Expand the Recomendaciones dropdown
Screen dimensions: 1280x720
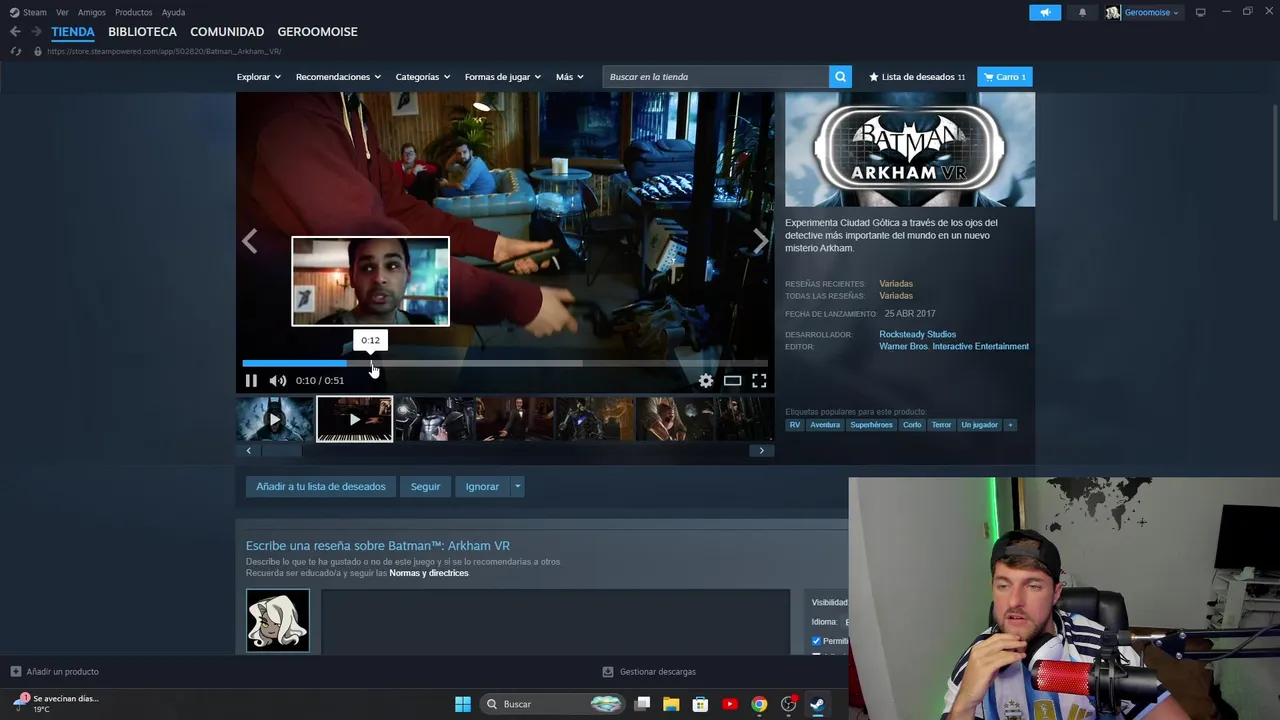coord(338,77)
